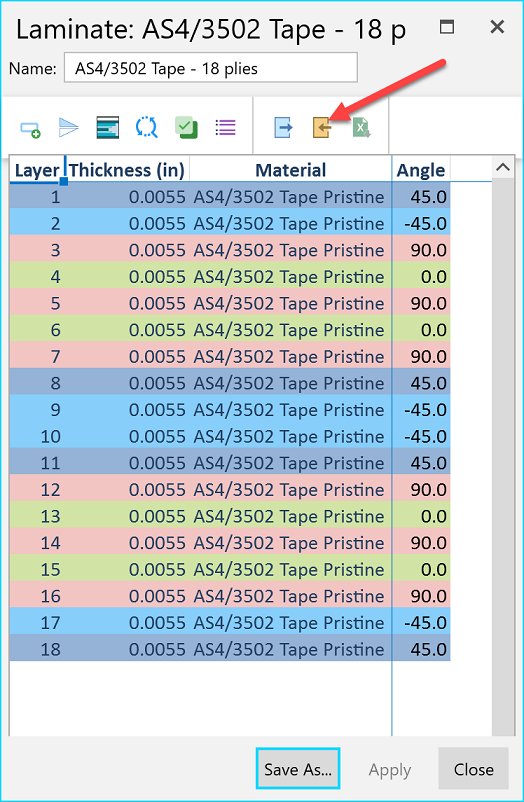
Task: Click the 90.0 angle cell of layer 12
Action: coord(421,489)
